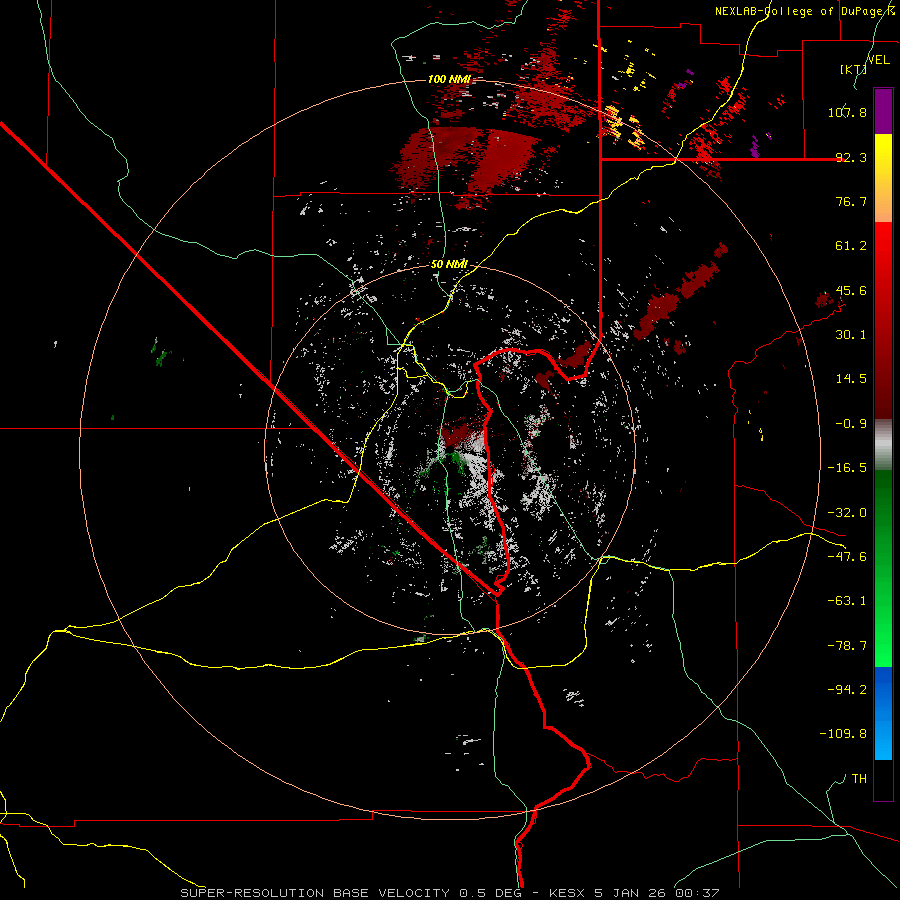
Task: Pick the -47.6 velocity scale label
Action: pos(847,557)
